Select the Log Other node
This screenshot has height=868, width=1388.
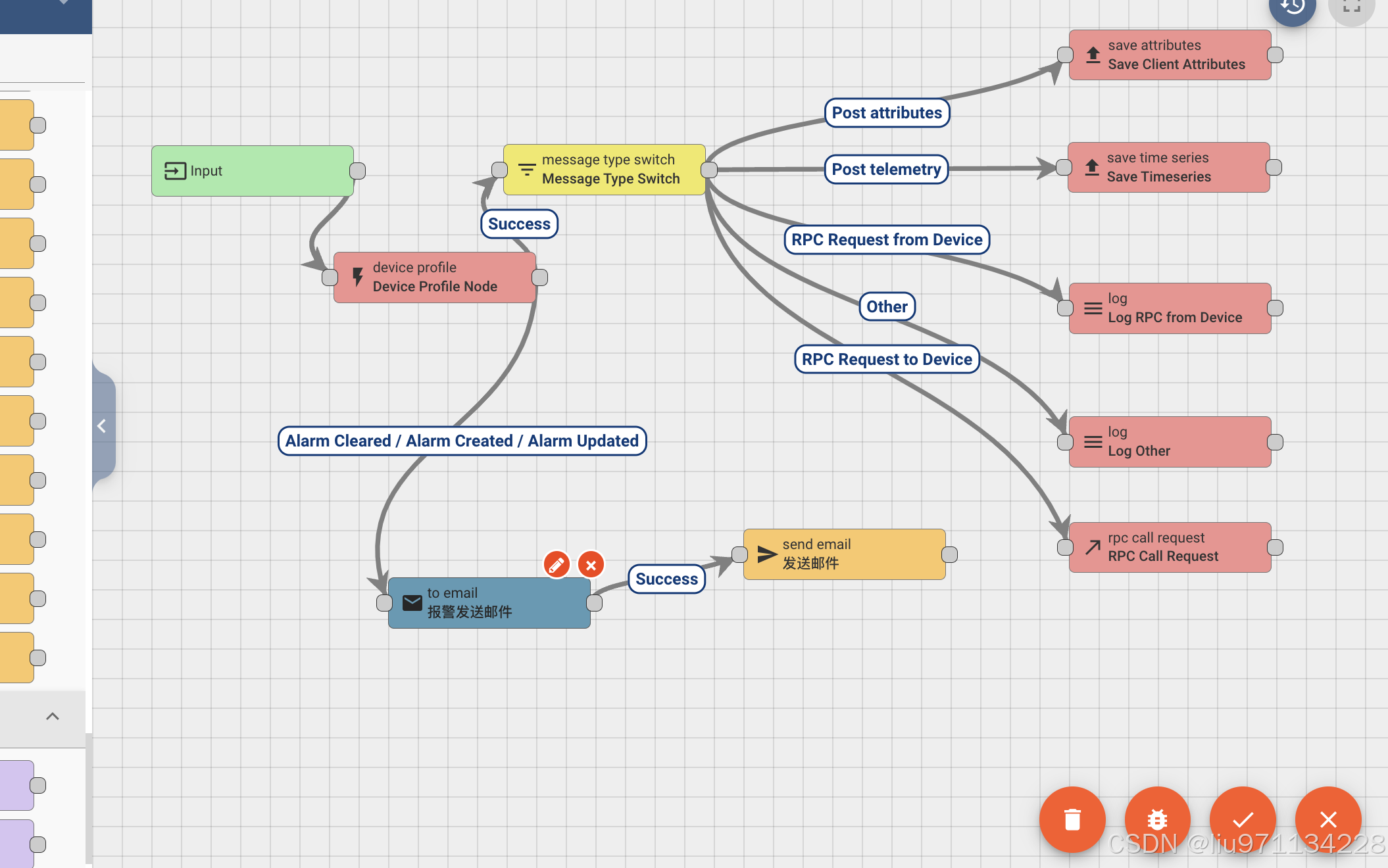coord(1170,442)
